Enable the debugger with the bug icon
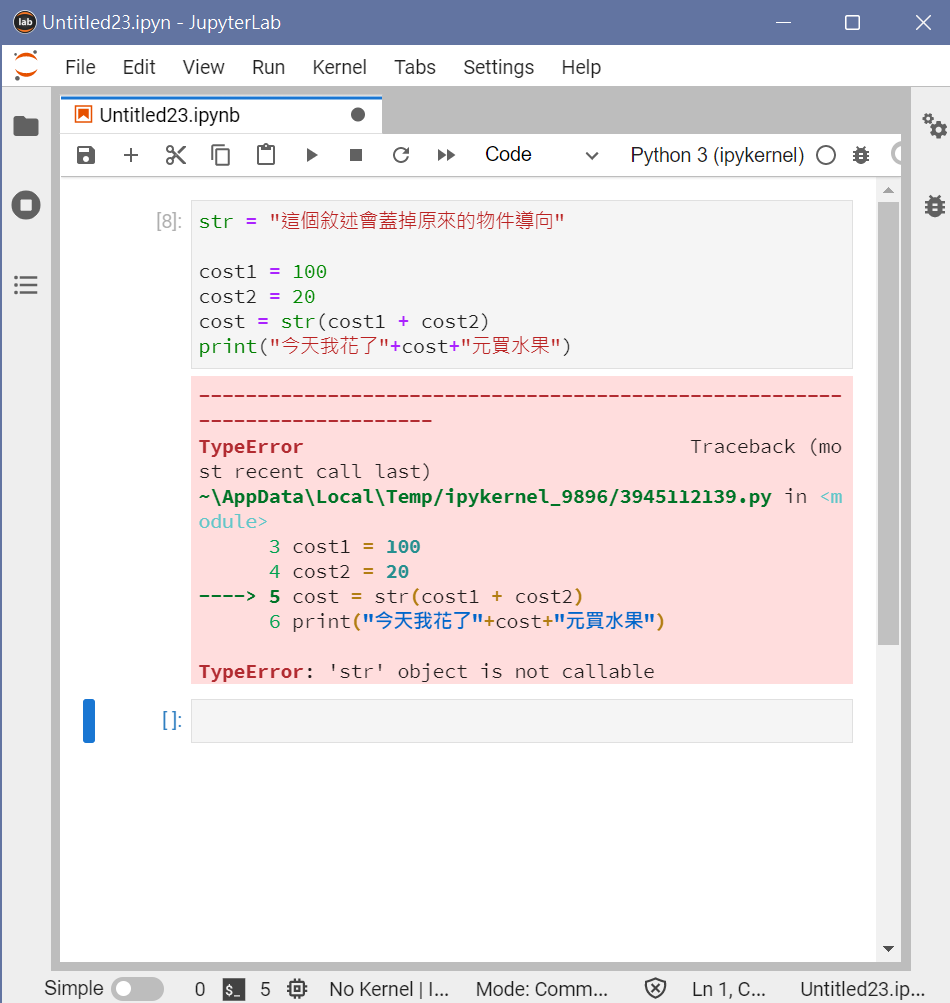This screenshot has height=1003, width=950. click(x=861, y=155)
